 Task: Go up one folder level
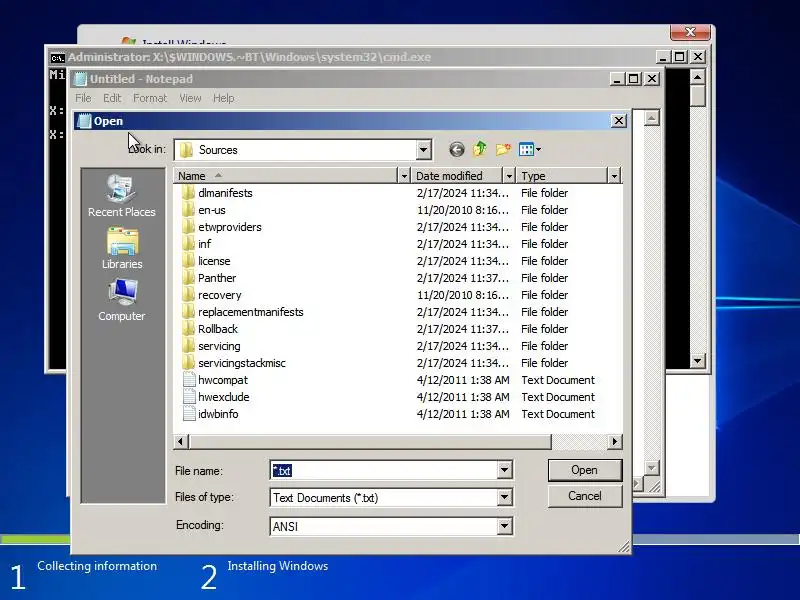pos(480,149)
